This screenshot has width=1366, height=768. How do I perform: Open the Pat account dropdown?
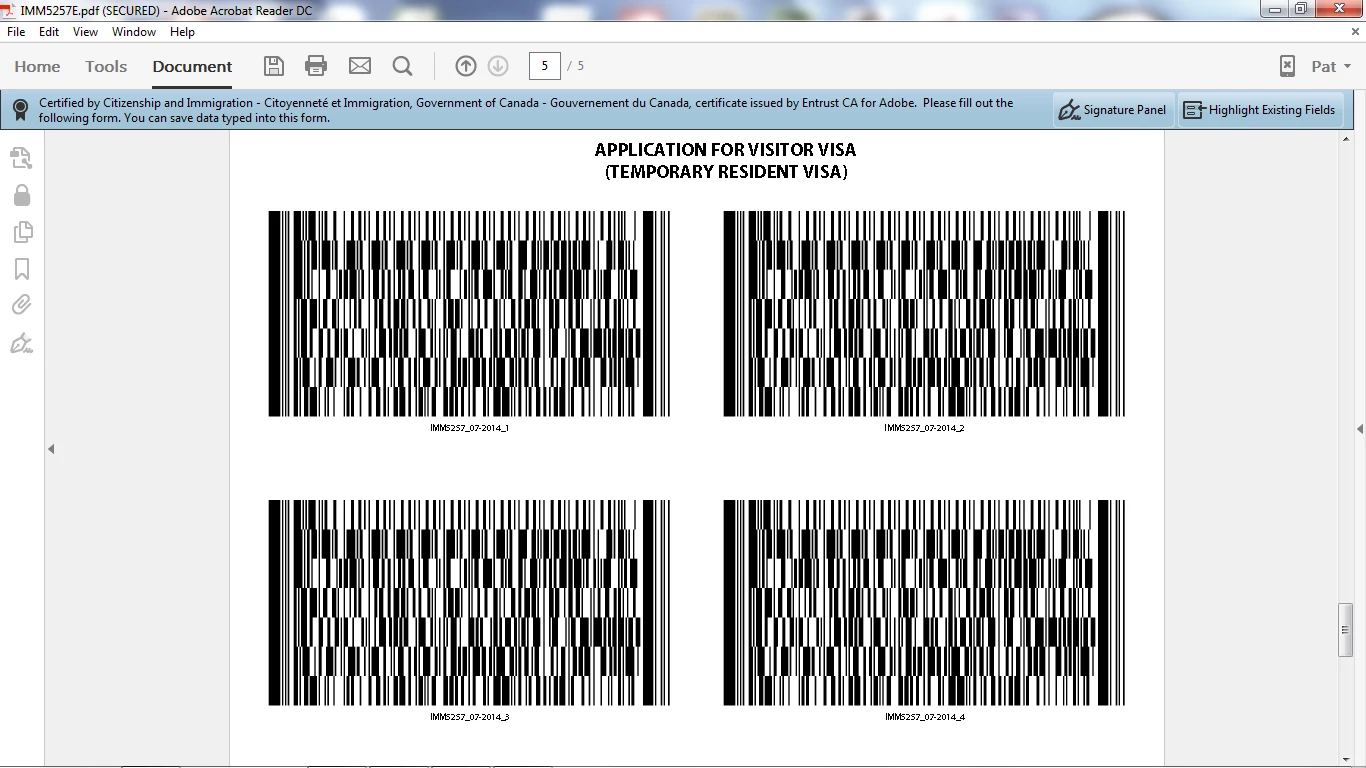(x=1331, y=66)
